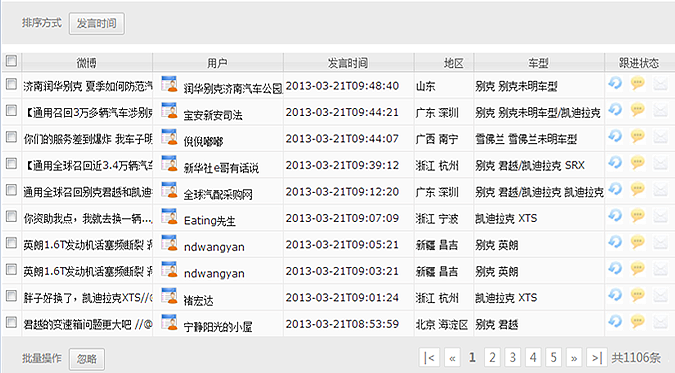Check the 君越的变速箱问题 row checkbox

point(11,323)
